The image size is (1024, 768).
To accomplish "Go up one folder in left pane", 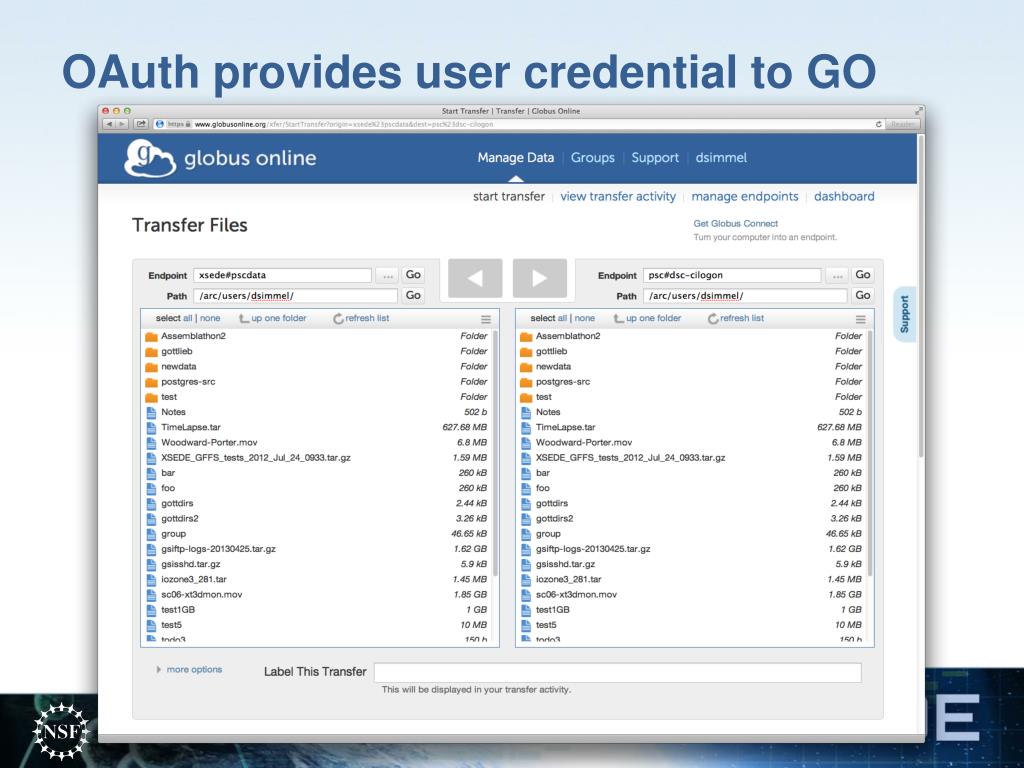I will point(273,318).
